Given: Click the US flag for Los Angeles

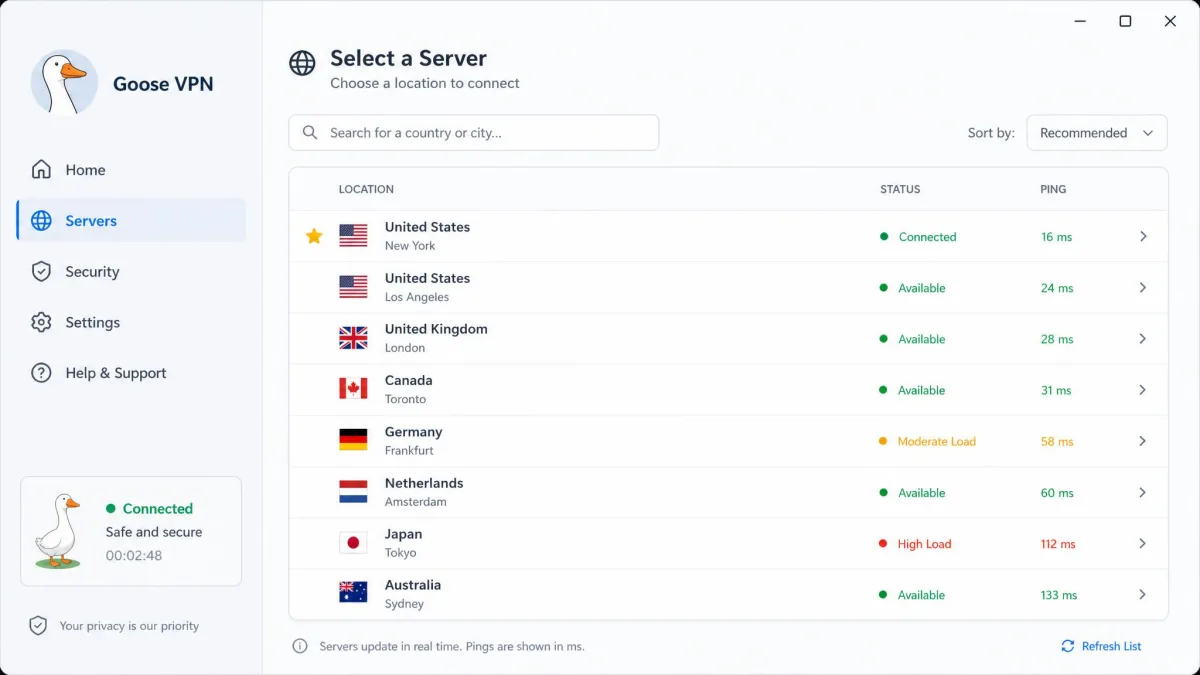Looking at the screenshot, I should pyautogui.click(x=353, y=287).
